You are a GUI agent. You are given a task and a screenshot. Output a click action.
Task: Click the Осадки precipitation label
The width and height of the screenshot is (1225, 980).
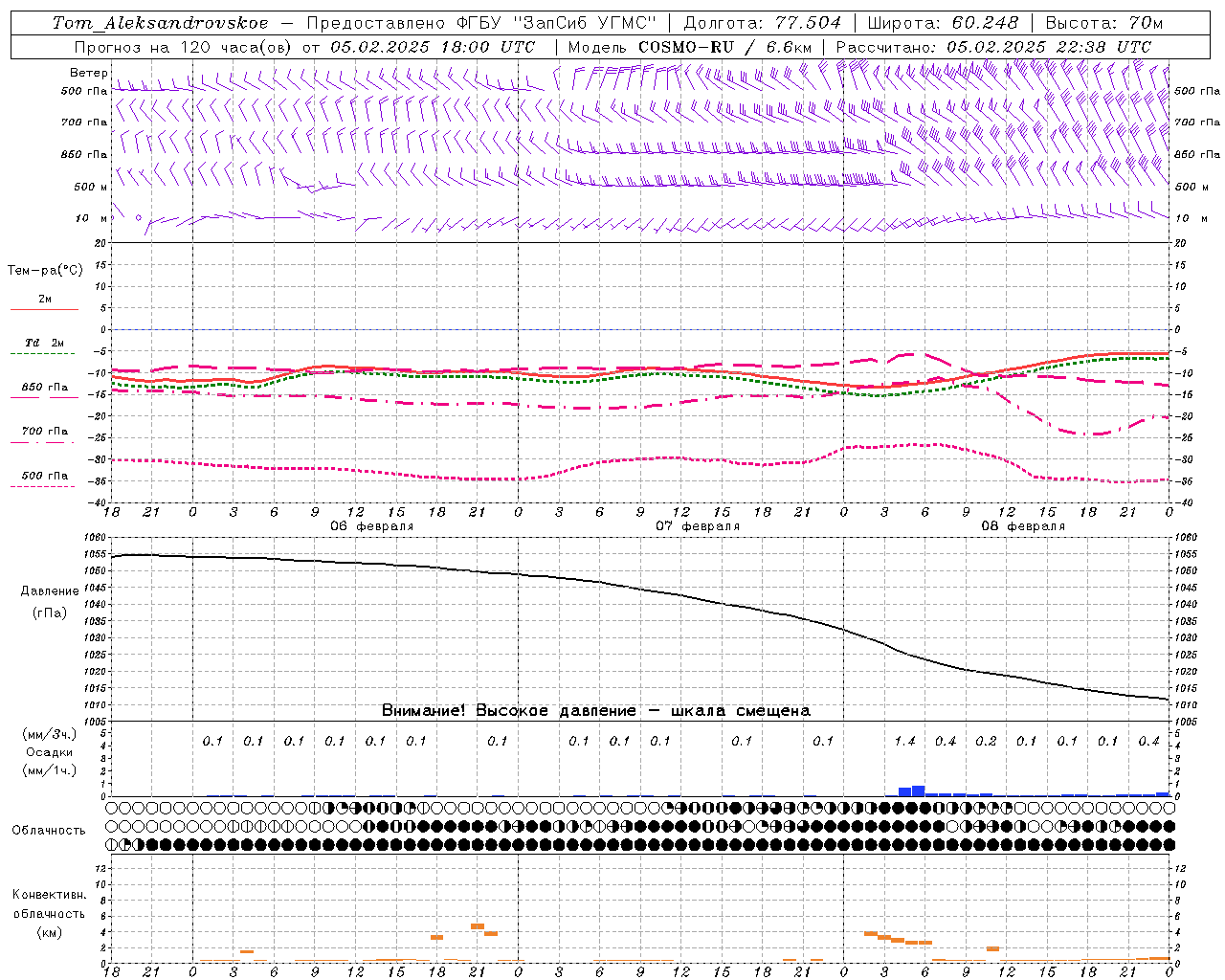50,752
